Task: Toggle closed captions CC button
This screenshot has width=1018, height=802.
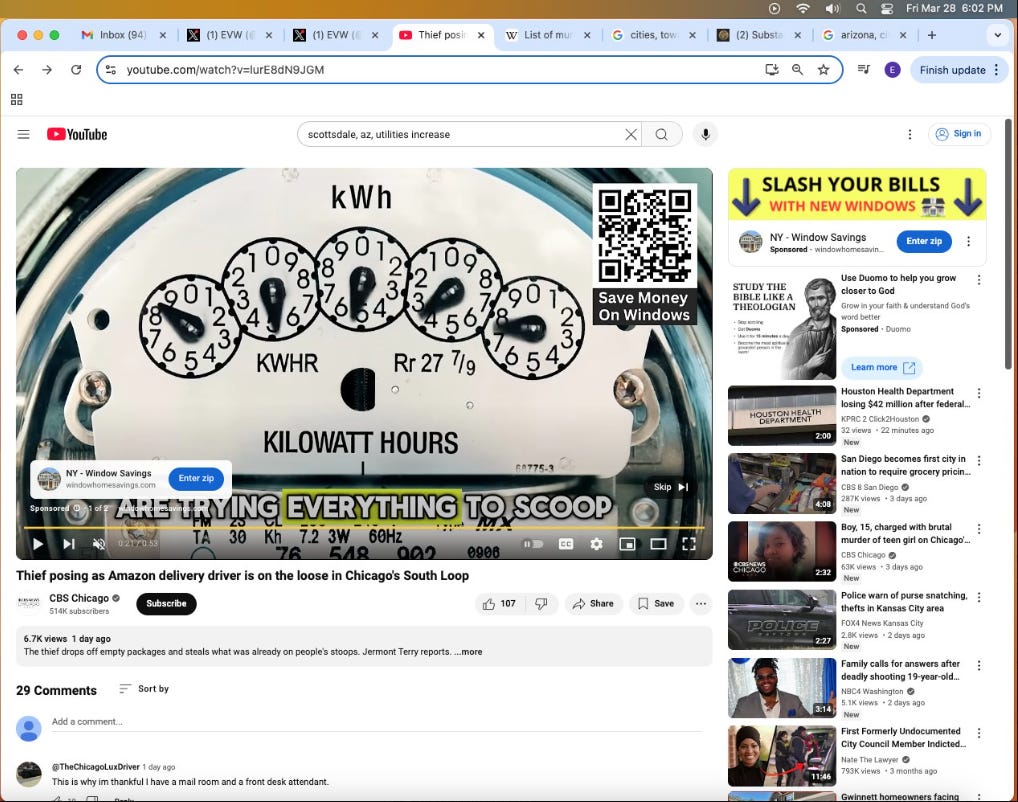Action: (565, 544)
